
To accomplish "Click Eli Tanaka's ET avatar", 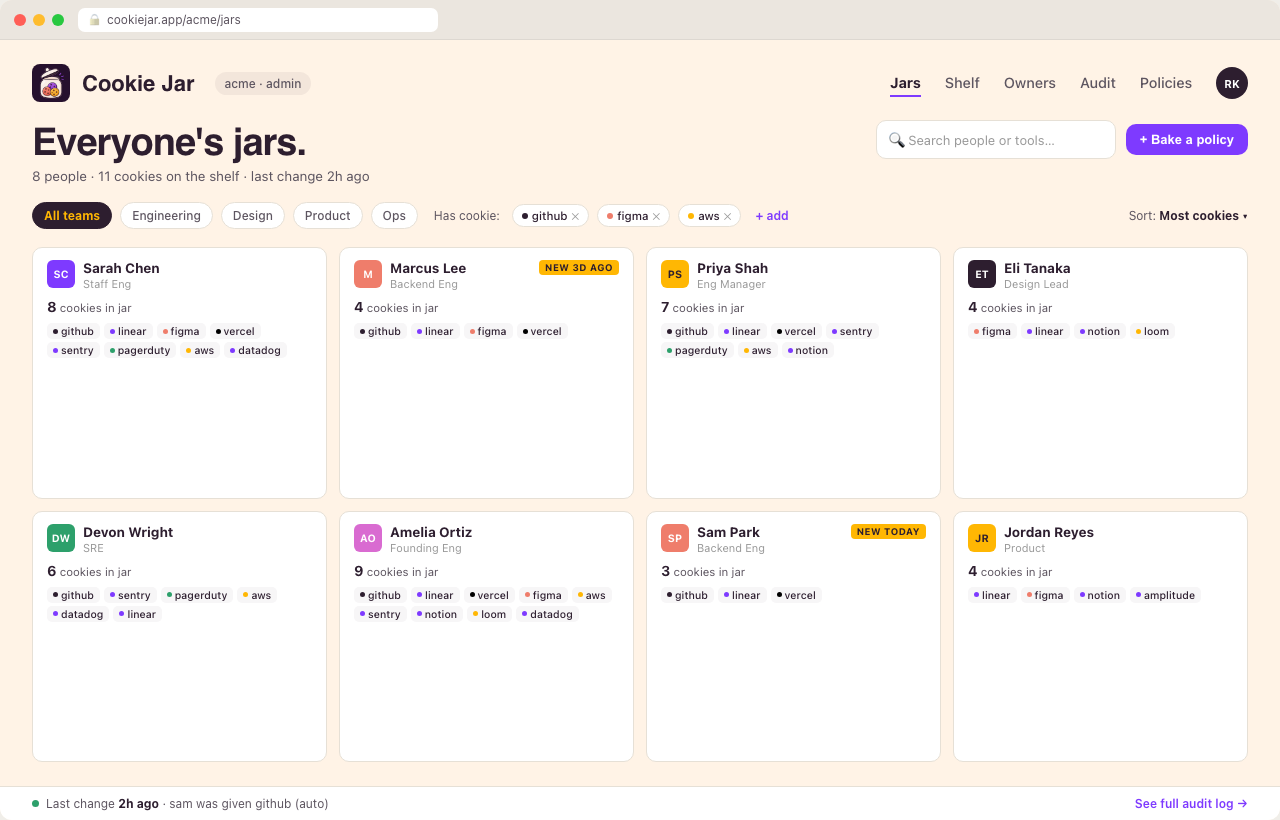I will click(x=982, y=274).
